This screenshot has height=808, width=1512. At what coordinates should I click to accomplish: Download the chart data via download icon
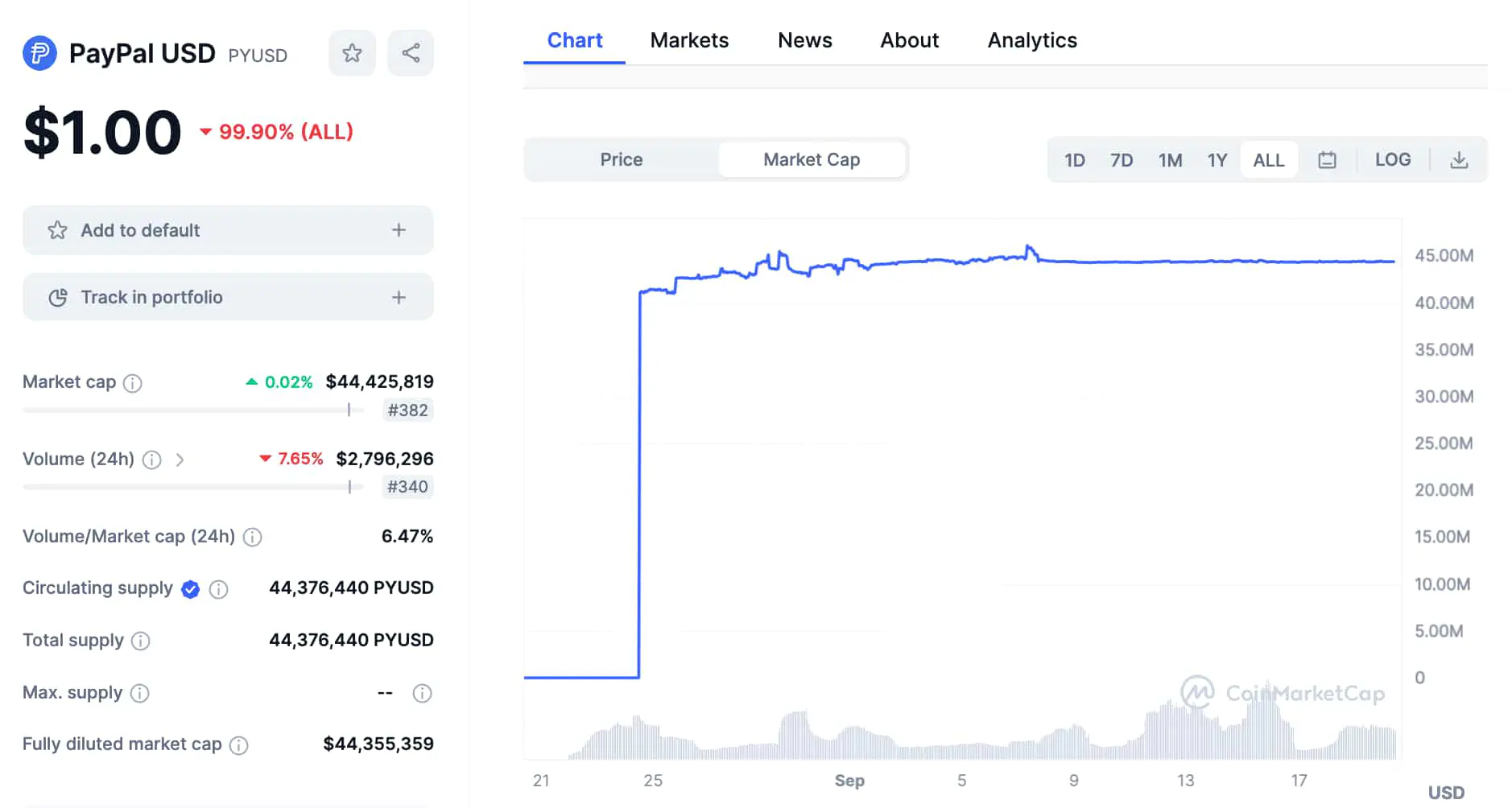[x=1460, y=159]
